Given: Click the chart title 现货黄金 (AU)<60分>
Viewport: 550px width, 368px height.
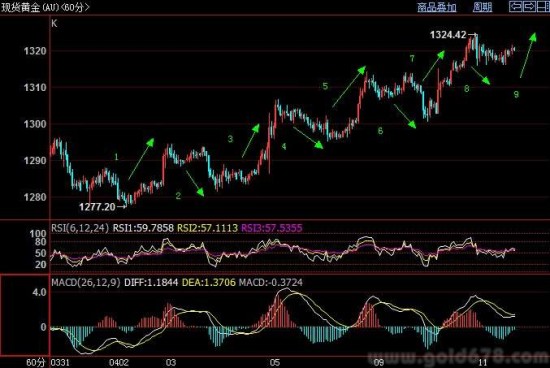Looking at the screenshot, I should [45, 7].
